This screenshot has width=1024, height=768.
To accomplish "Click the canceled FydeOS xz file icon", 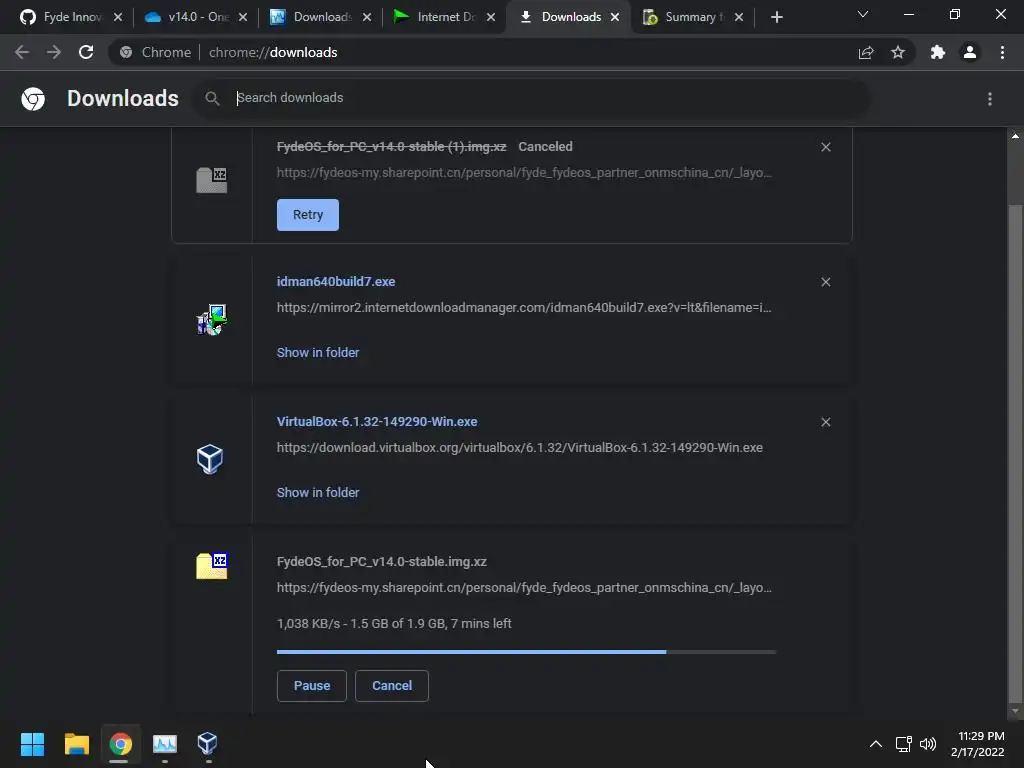I will 212,180.
